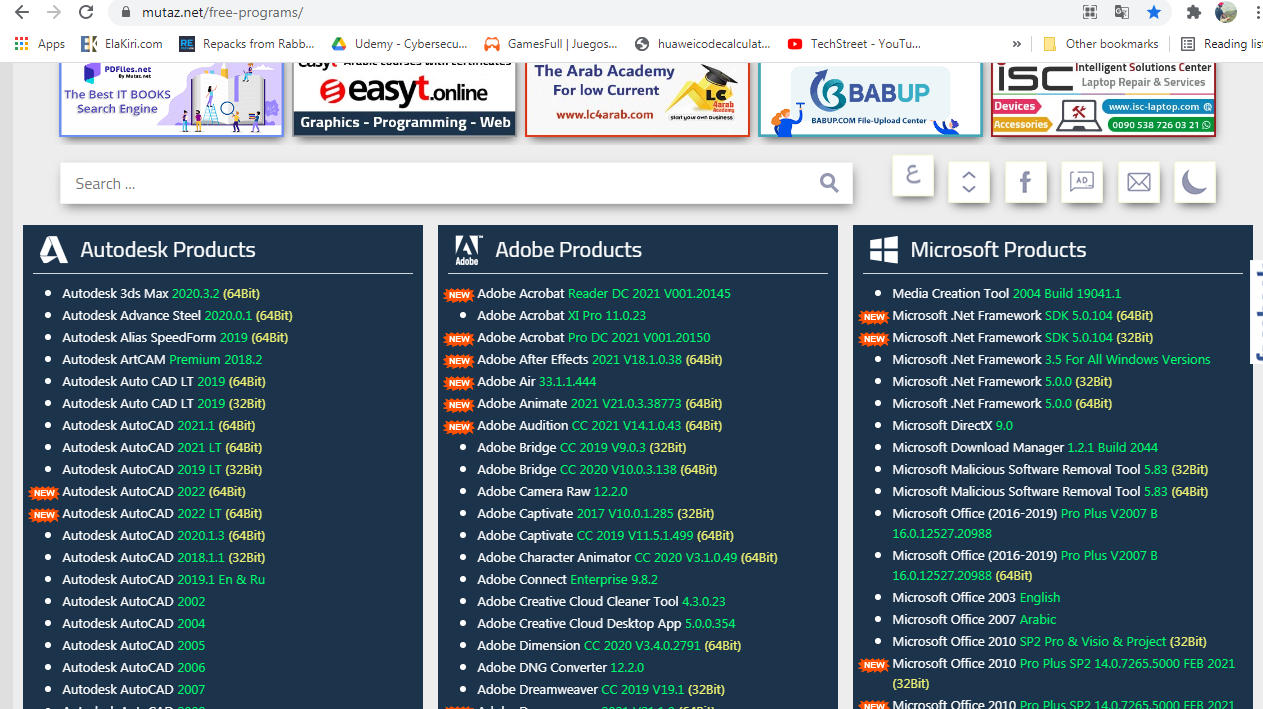Open Autodesk Advance Steel 2020.0.1

[177, 315]
